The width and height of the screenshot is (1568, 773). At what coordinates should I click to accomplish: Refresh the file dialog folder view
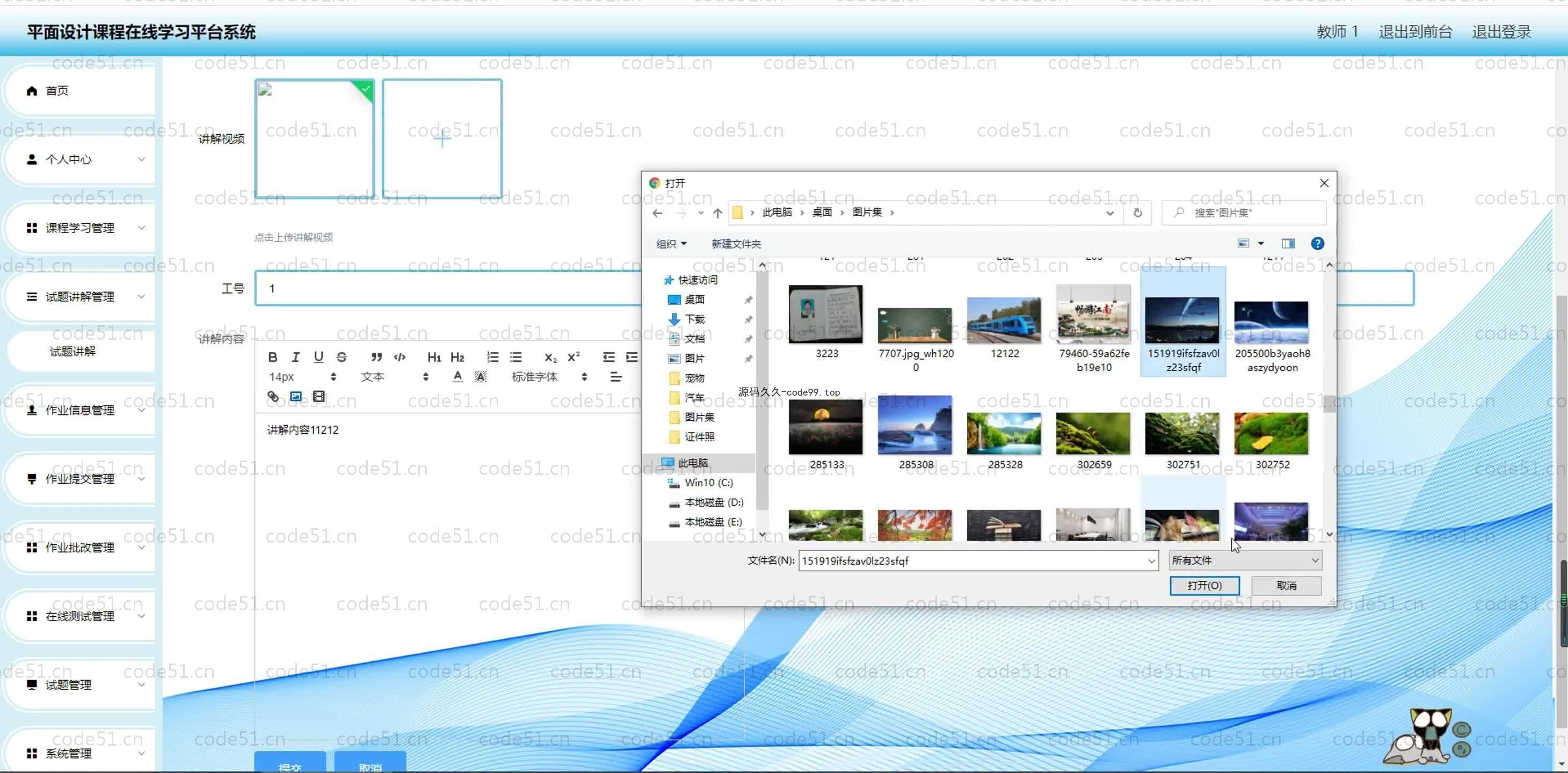[1137, 213]
